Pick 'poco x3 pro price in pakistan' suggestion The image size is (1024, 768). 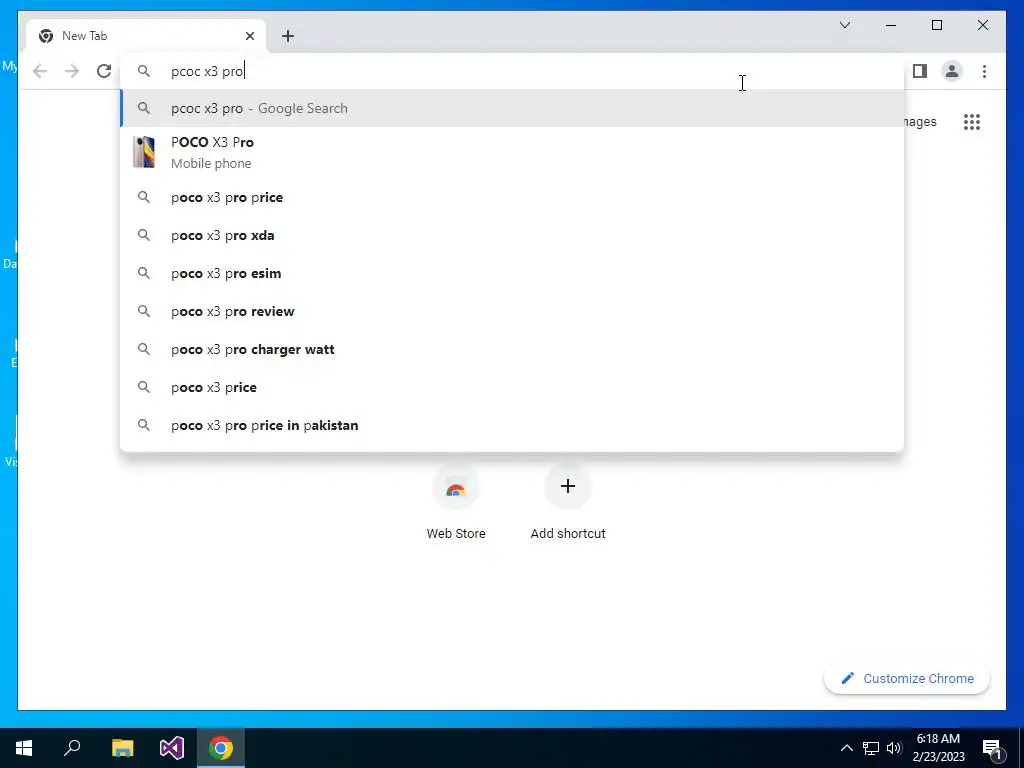click(512, 425)
